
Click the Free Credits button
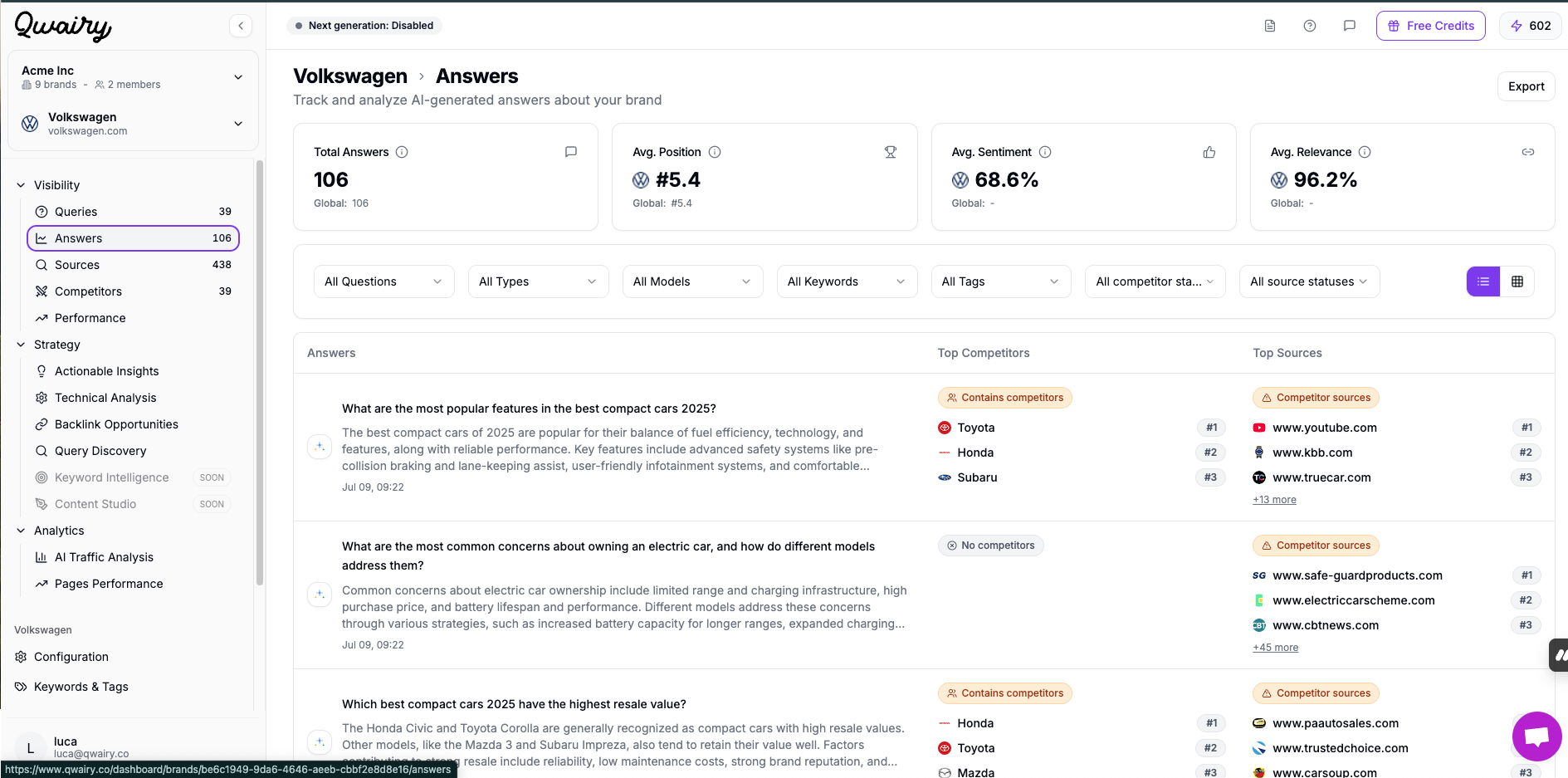pos(1431,26)
